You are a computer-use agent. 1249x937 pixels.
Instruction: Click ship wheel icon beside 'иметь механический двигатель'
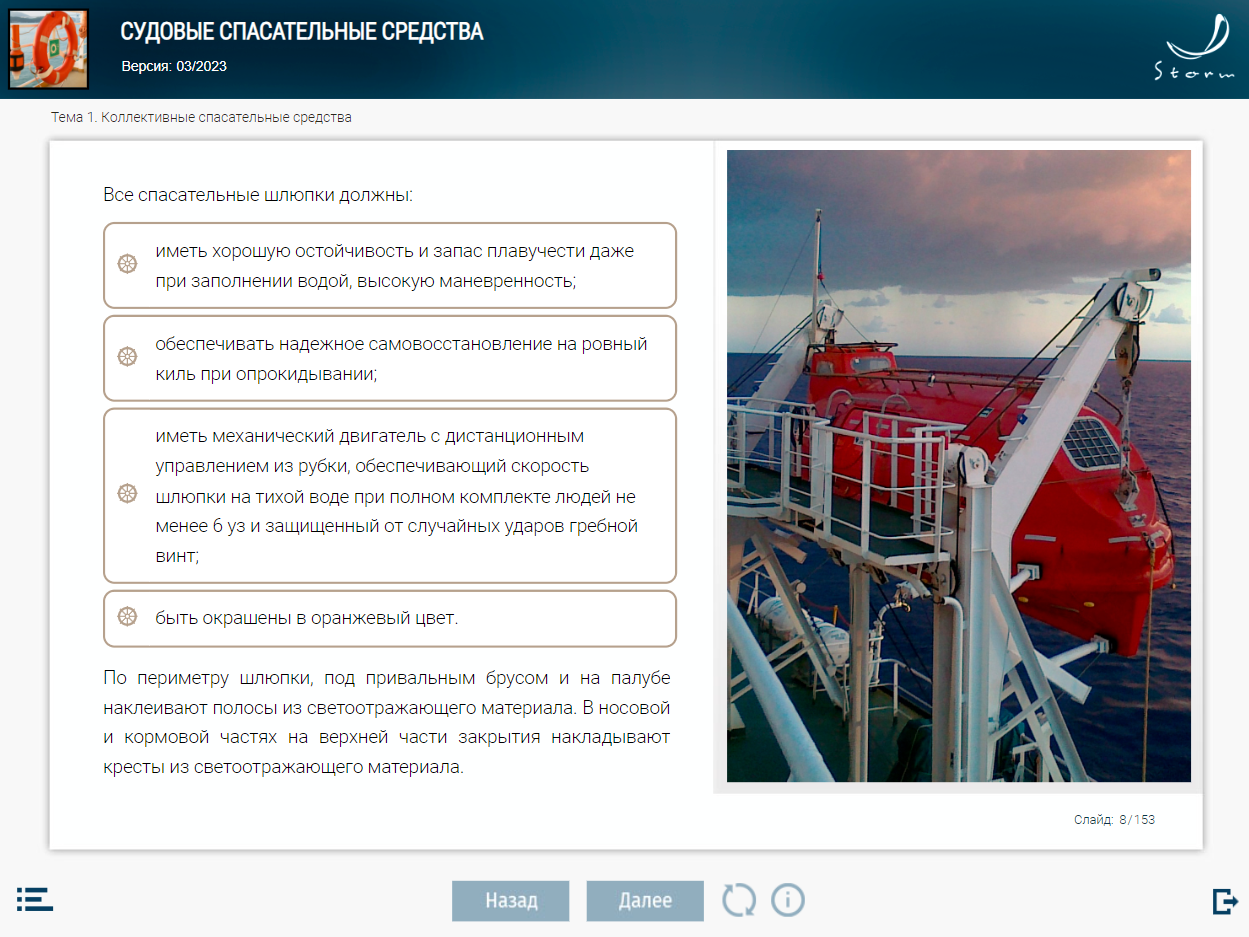pos(127,494)
